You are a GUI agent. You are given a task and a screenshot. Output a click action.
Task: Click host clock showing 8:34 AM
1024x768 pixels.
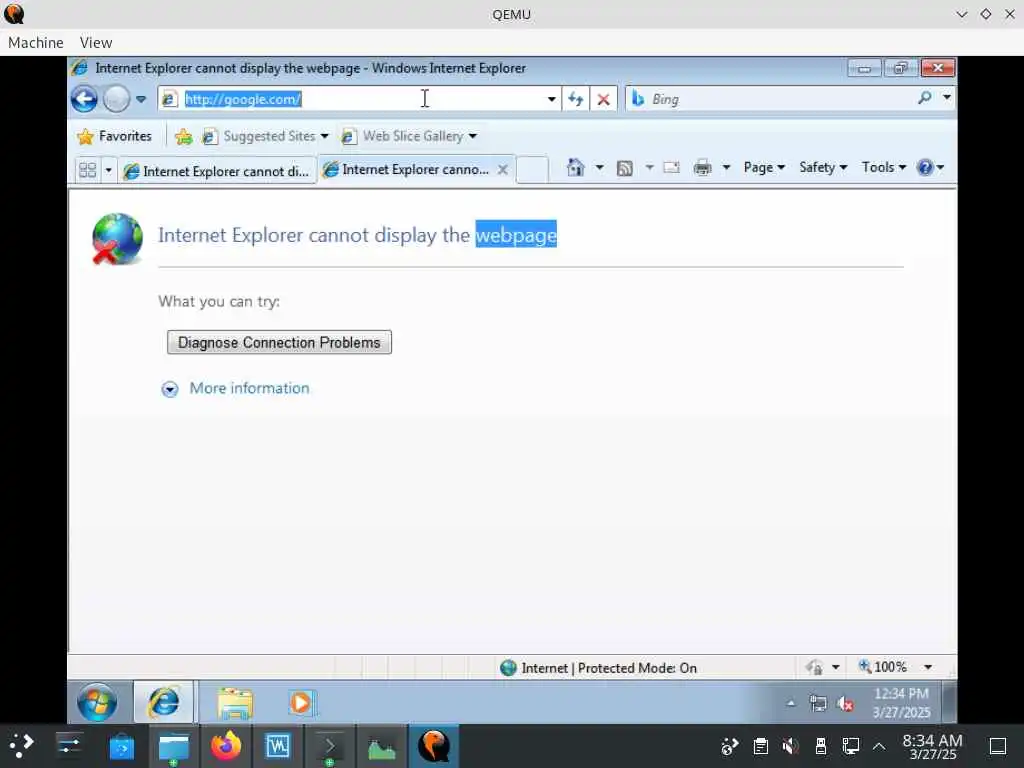933,746
